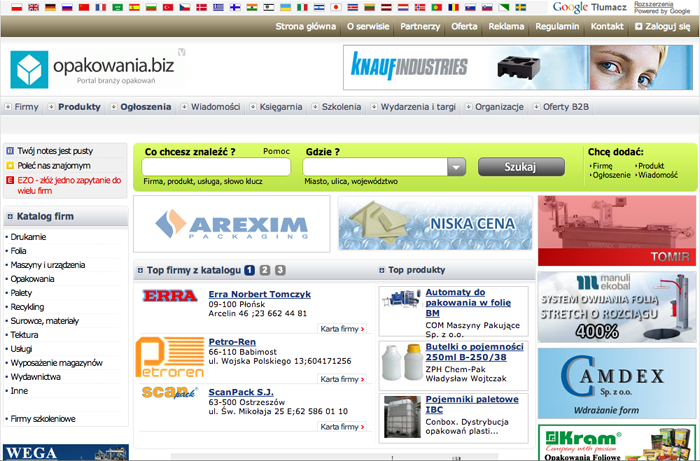Choose the Italian flag icon

click(302, 7)
